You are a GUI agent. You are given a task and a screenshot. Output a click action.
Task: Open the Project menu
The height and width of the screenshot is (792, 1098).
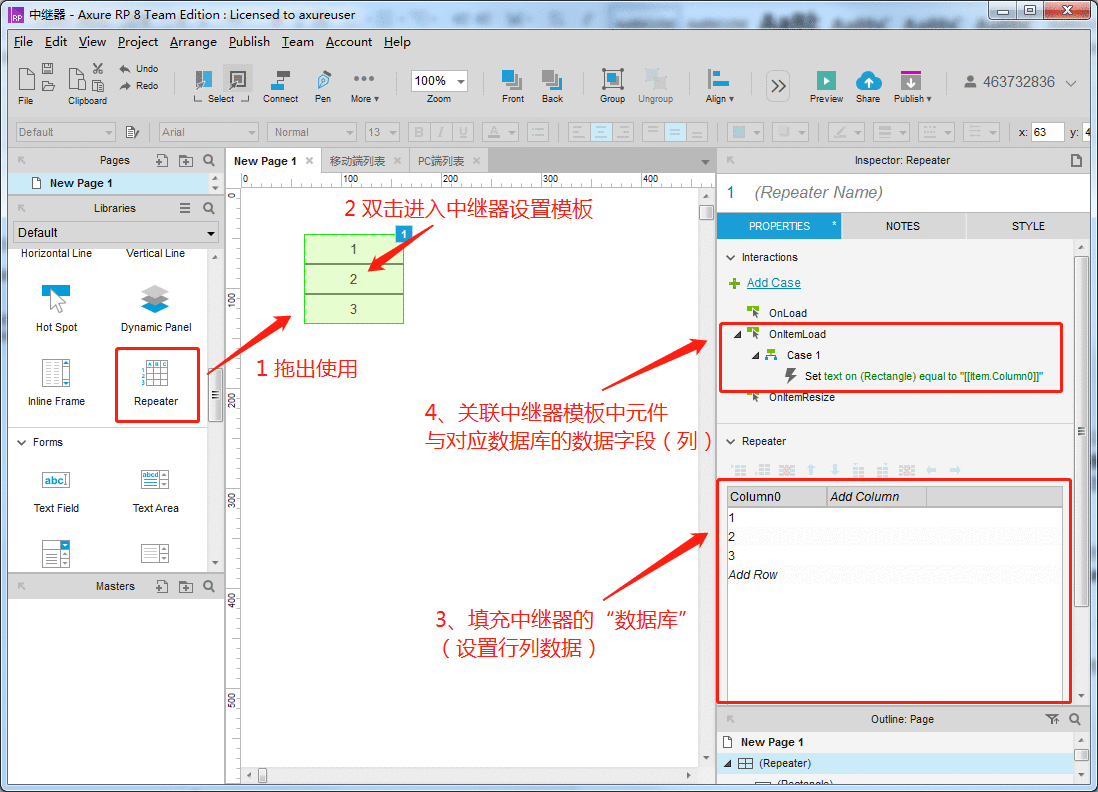tap(138, 42)
